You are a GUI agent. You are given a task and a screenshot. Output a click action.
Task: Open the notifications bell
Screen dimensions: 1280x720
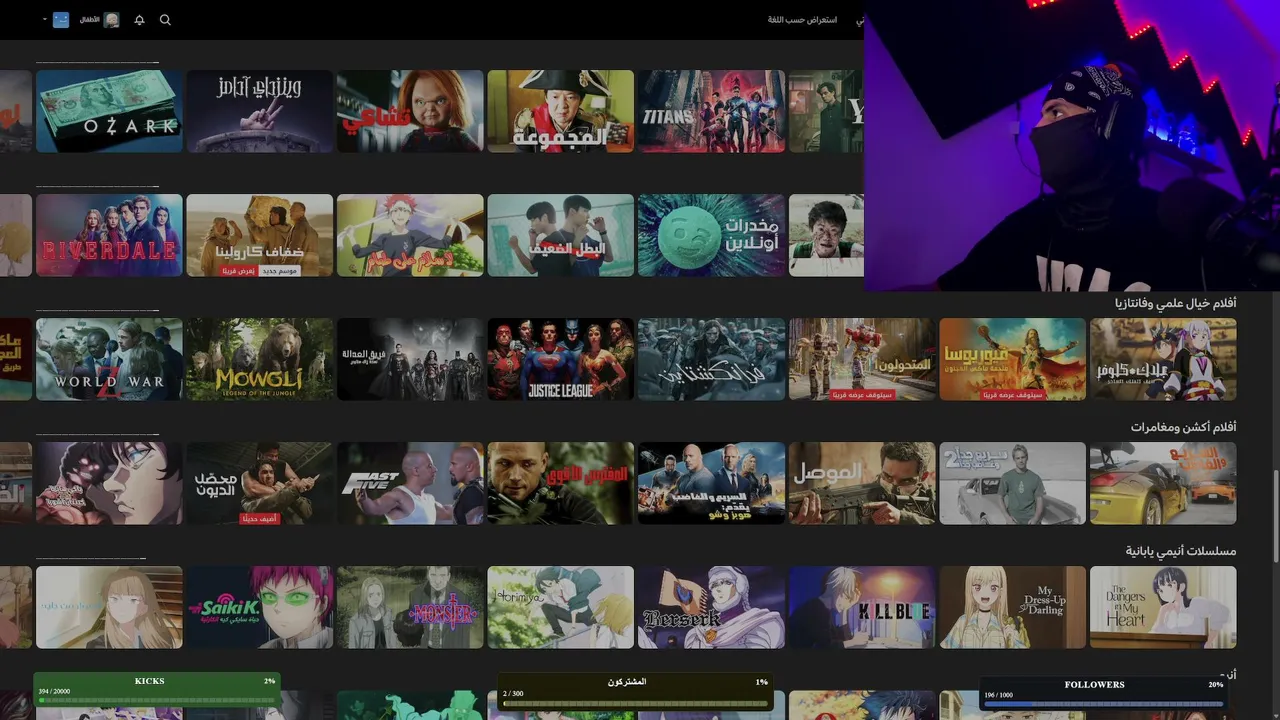tap(139, 20)
